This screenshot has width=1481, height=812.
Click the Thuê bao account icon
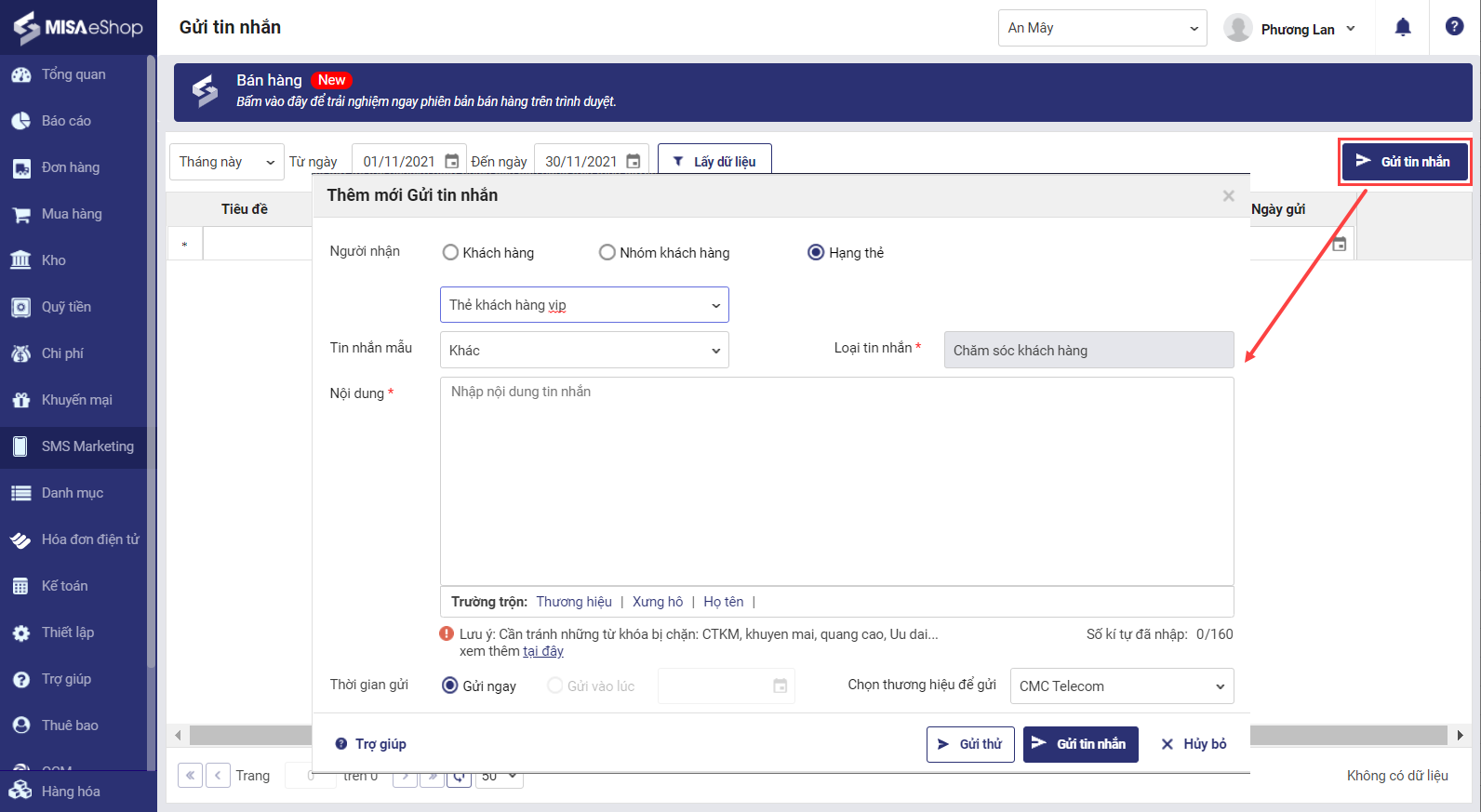(20, 725)
